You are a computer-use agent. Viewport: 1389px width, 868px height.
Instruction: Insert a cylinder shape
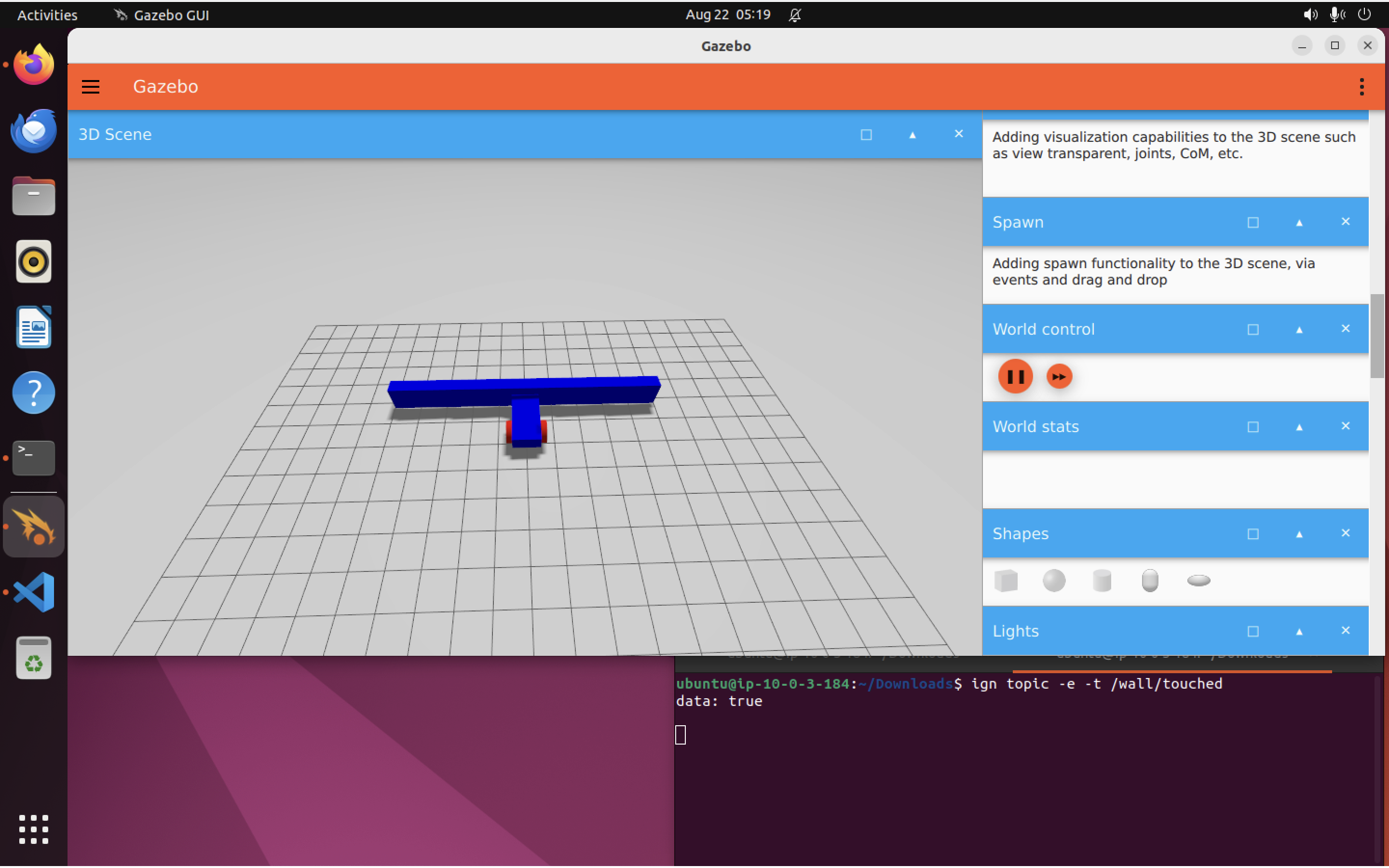coord(1102,581)
